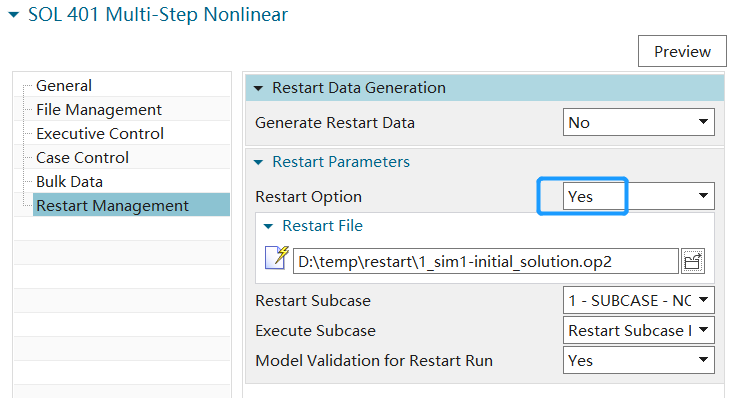
Task: Open the Execute Subcase dropdown
Action: pyautogui.click(x=639, y=330)
